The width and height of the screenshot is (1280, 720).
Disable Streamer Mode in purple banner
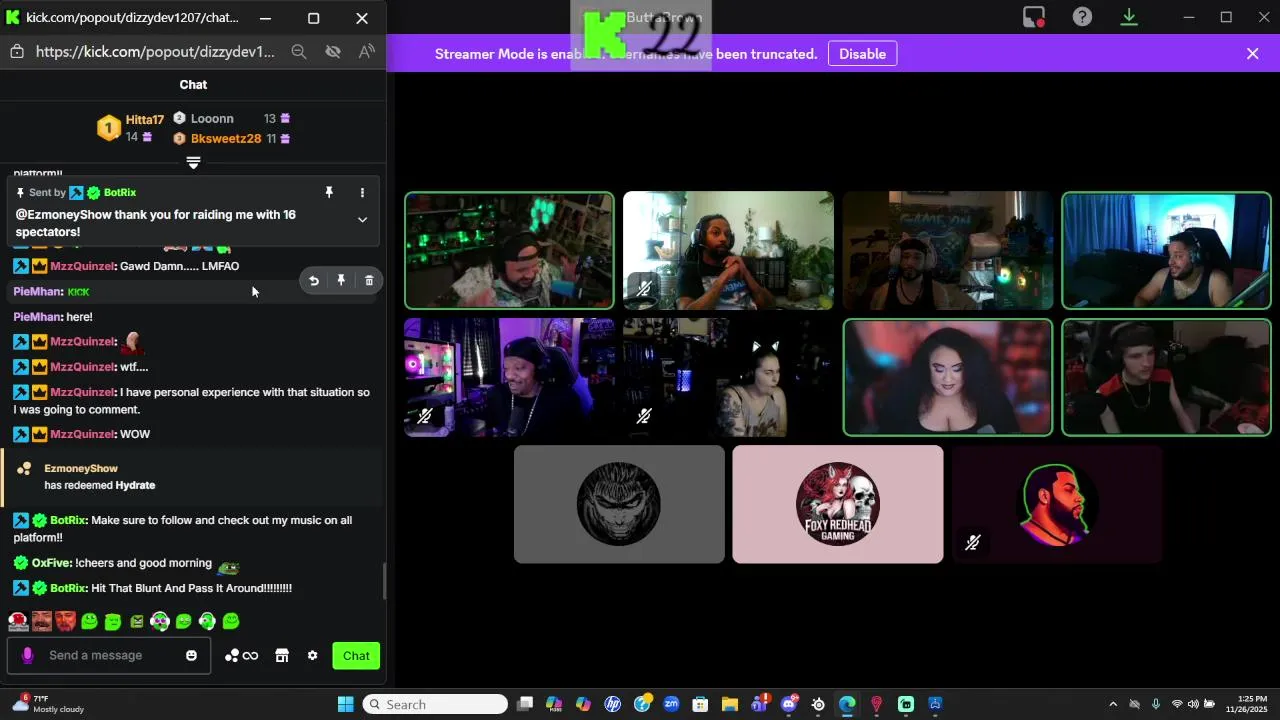tap(862, 54)
